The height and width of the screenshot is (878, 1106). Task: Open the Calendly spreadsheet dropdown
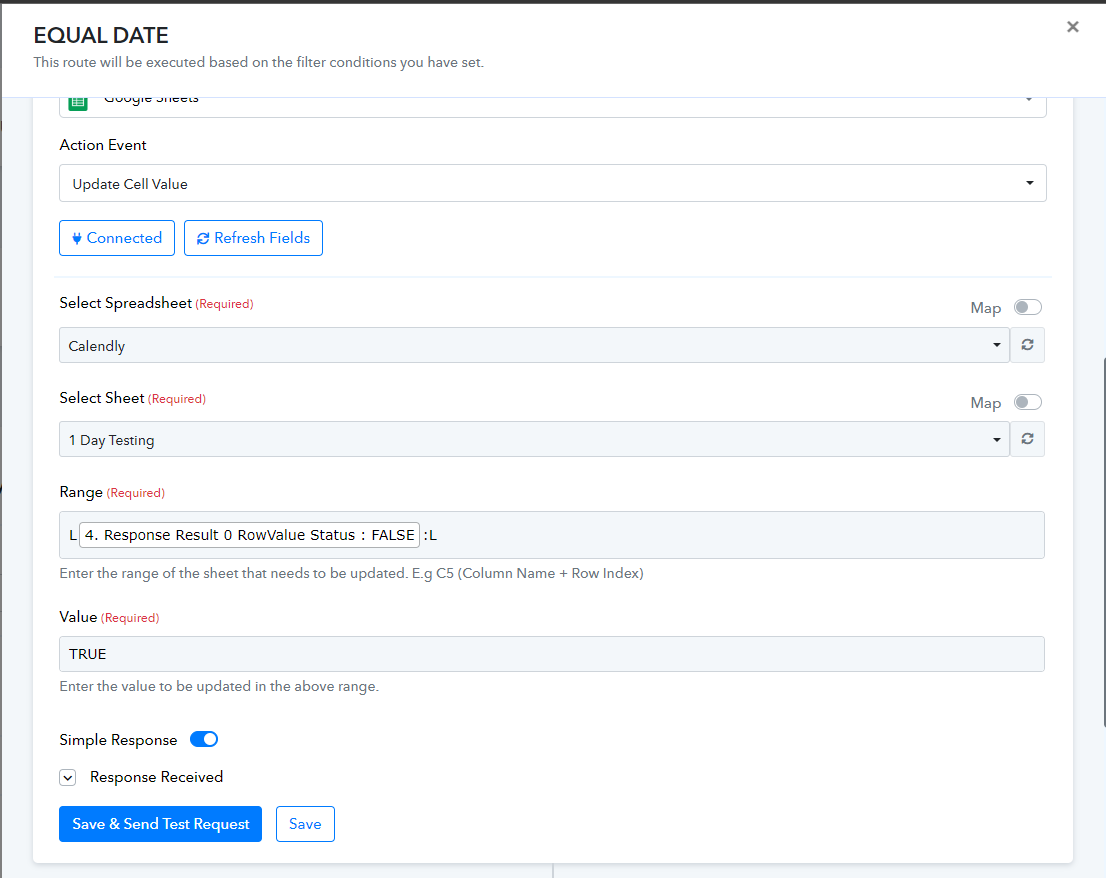(534, 346)
